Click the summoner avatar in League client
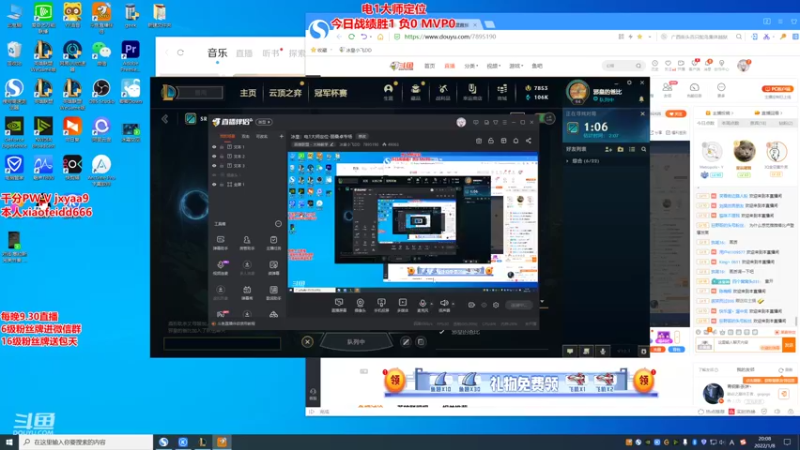This screenshot has width=800, height=450. coord(578,92)
